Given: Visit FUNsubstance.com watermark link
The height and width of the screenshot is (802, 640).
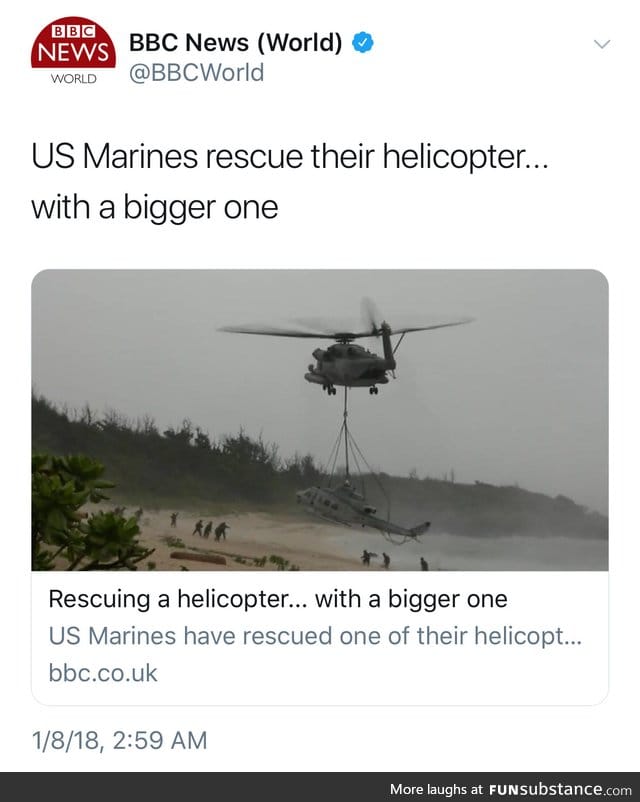Looking at the screenshot, I should tap(560, 789).
